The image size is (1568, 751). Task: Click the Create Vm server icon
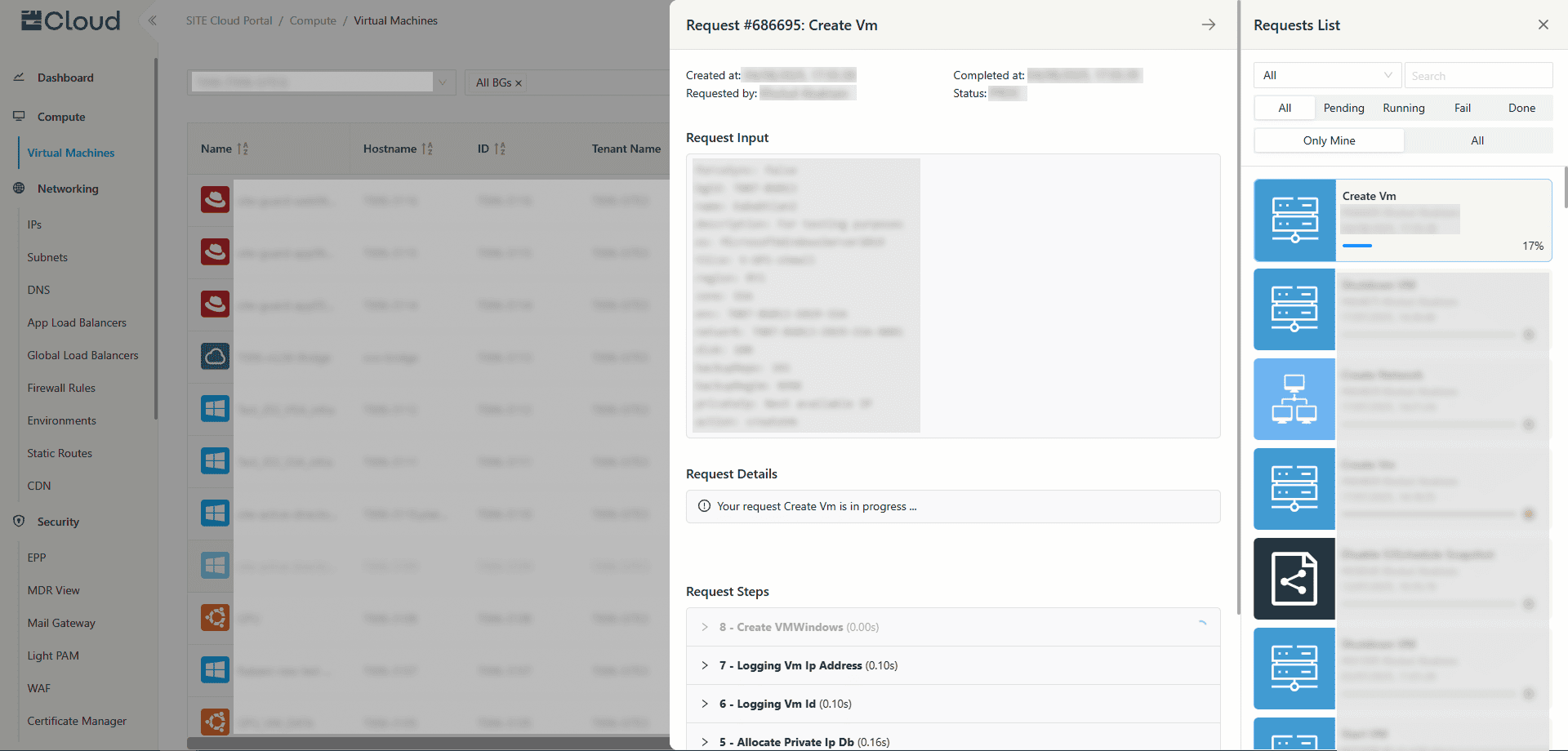1294,220
